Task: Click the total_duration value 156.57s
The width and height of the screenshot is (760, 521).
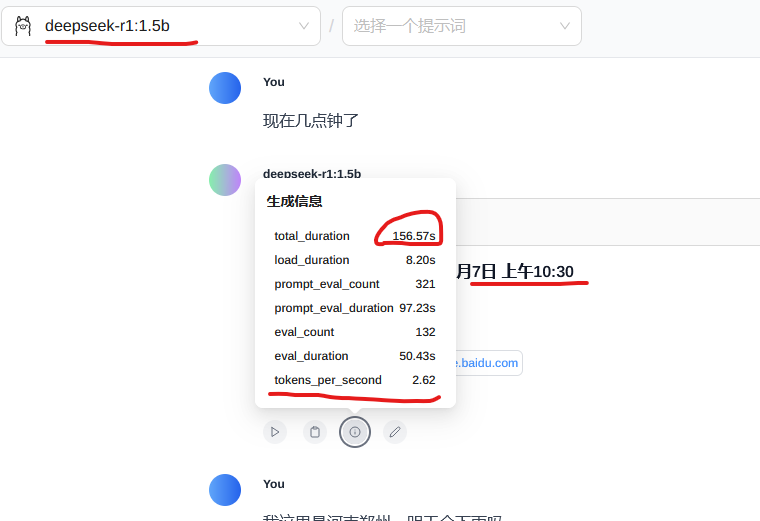Action: 414,236
